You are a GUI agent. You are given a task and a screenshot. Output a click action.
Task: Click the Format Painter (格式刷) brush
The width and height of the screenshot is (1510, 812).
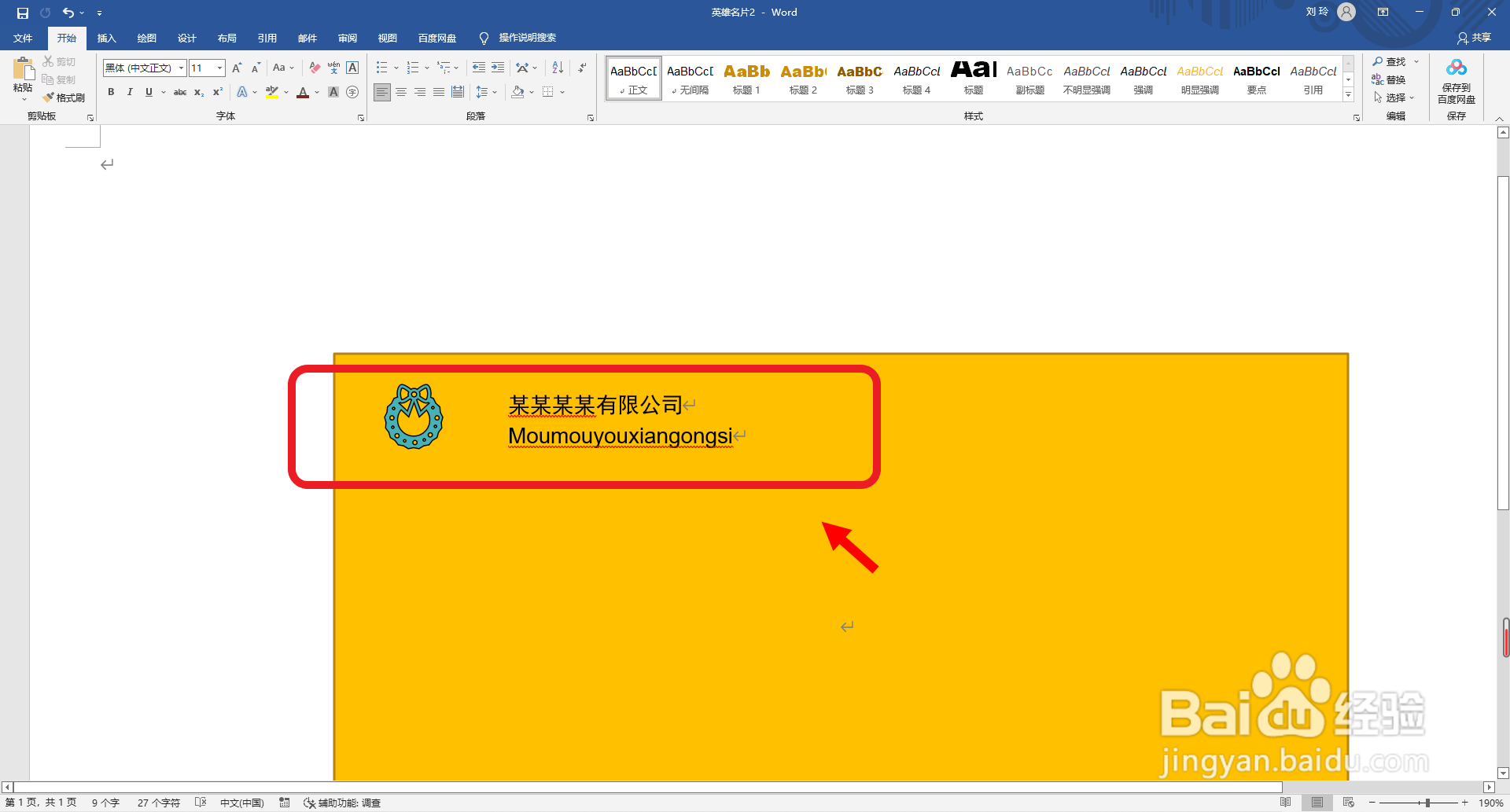point(64,97)
